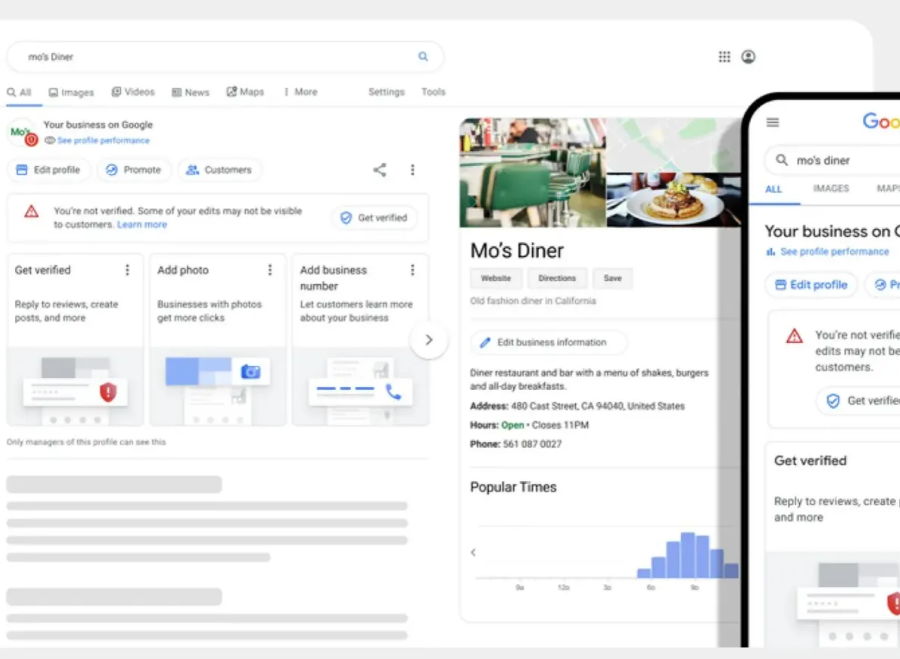The width and height of the screenshot is (900, 659).
Task: Open See profile performance link on desktop
Action: click(103, 140)
